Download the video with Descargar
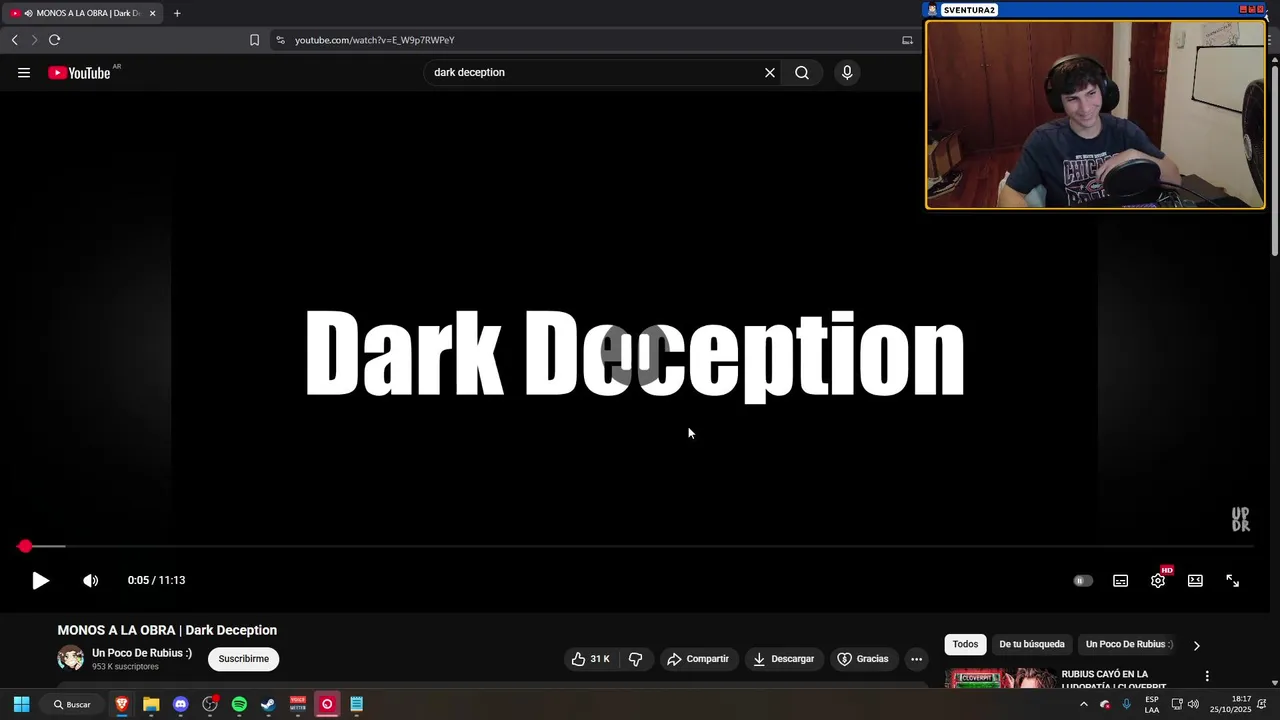 point(783,659)
